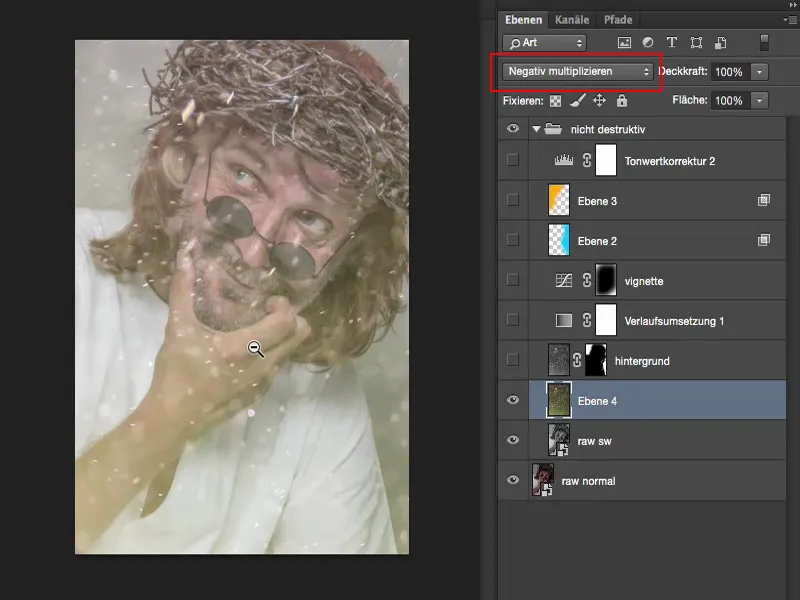Select the vignette layer mask thumbnail

(x=606, y=280)
